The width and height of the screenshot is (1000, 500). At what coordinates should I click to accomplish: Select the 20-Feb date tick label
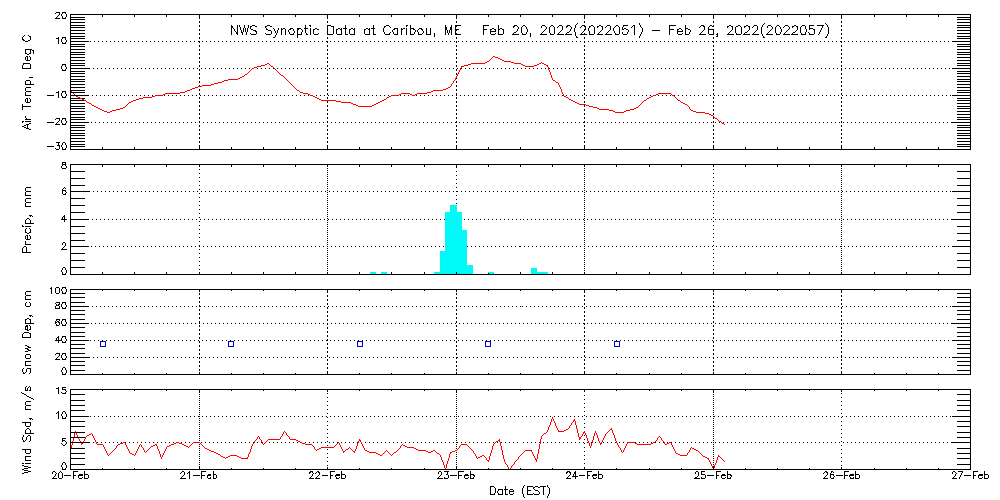point(72,478)
